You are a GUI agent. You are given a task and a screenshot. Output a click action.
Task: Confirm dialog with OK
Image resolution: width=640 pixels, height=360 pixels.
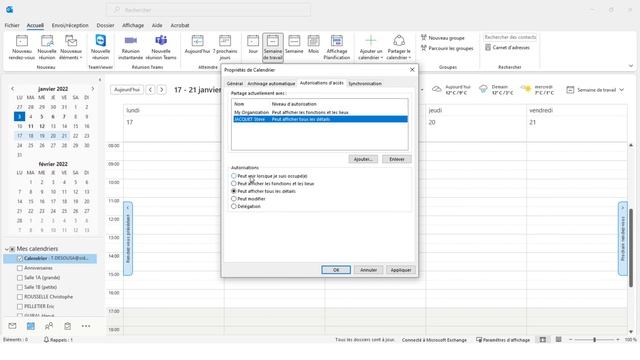pos(336,270)
